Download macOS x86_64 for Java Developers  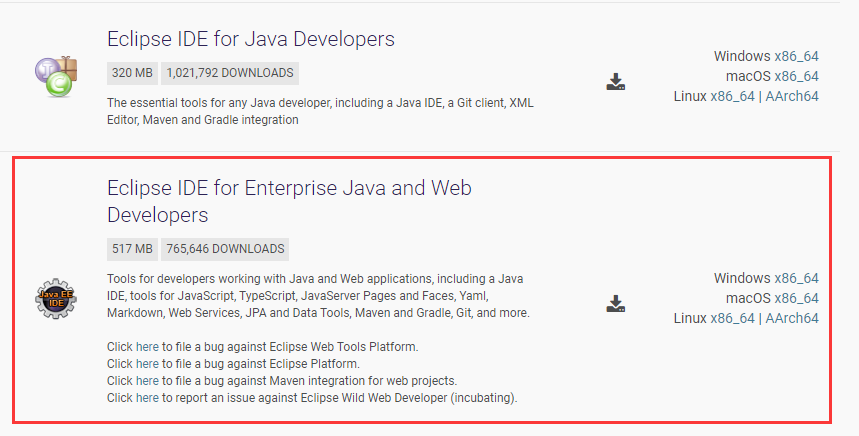pos(796,76)
